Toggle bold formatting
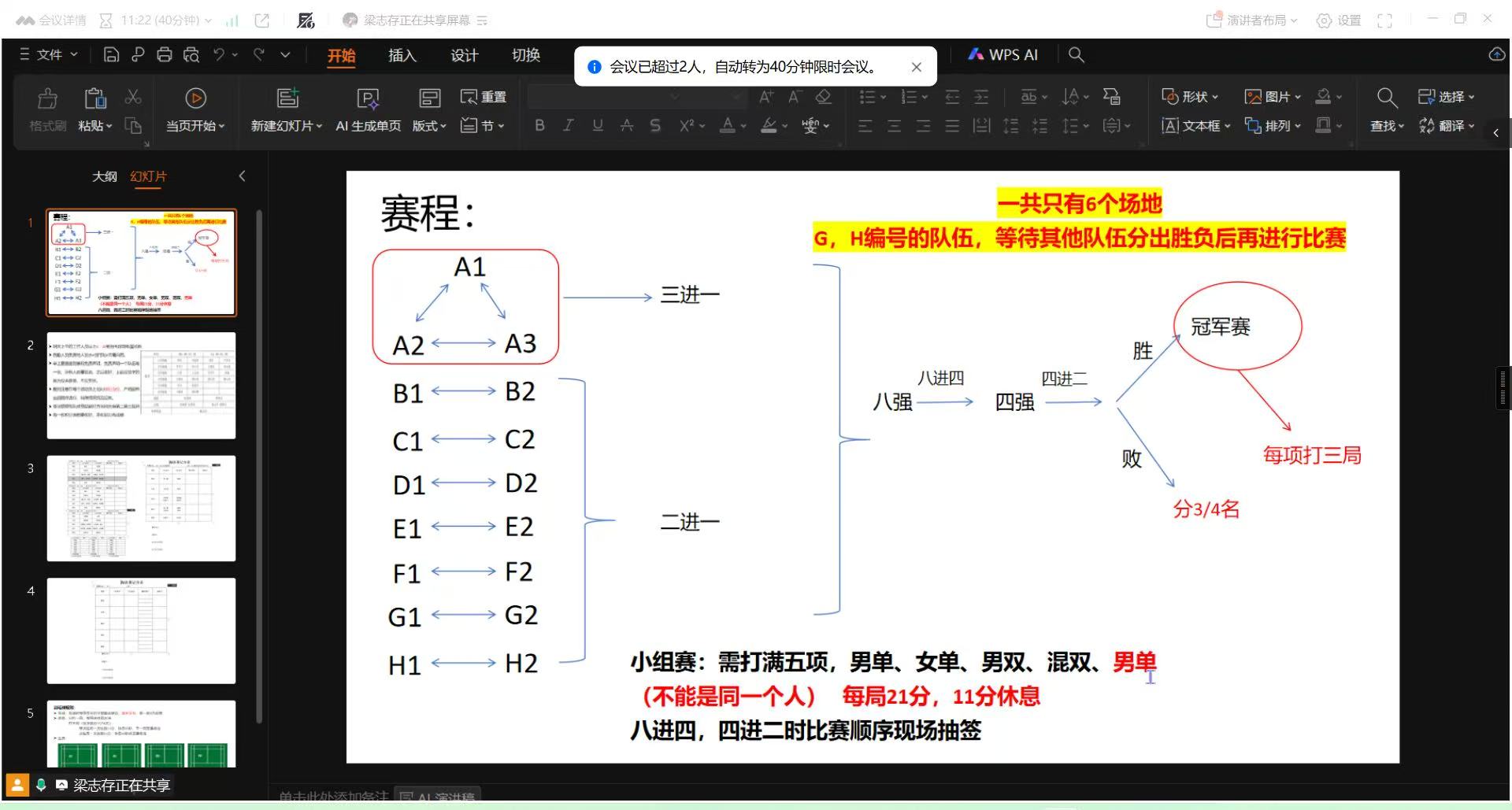This screenshot has width=1512, height=810. (x=539, y=125)
